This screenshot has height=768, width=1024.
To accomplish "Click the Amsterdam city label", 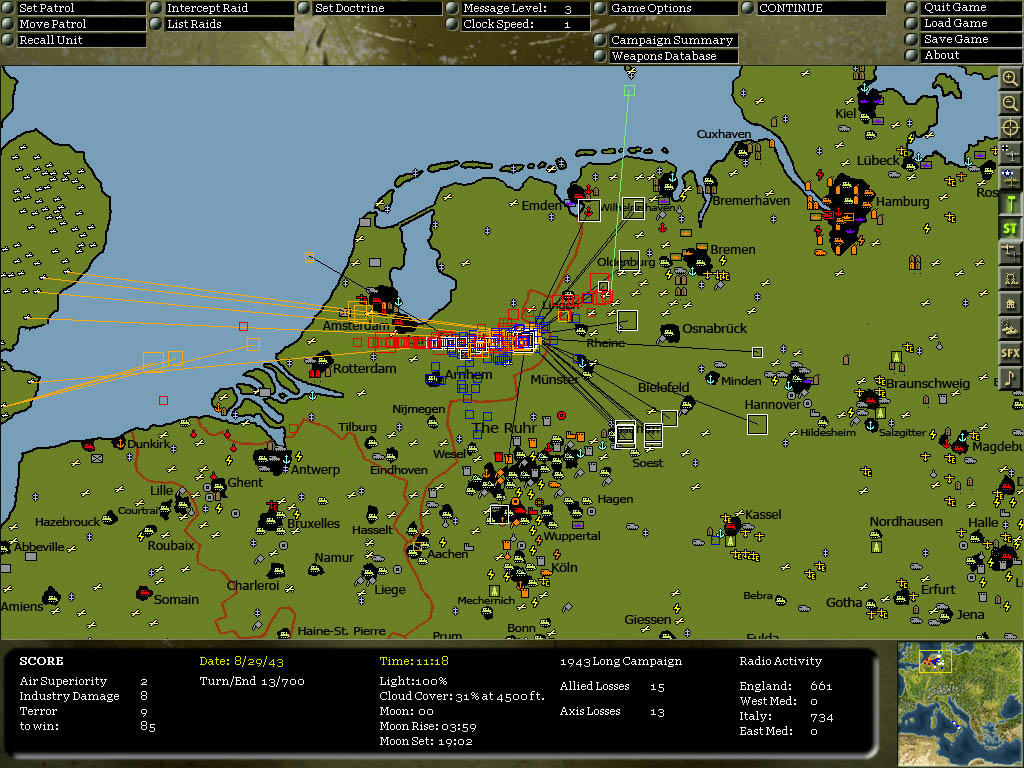I will [x=355, y=325].
